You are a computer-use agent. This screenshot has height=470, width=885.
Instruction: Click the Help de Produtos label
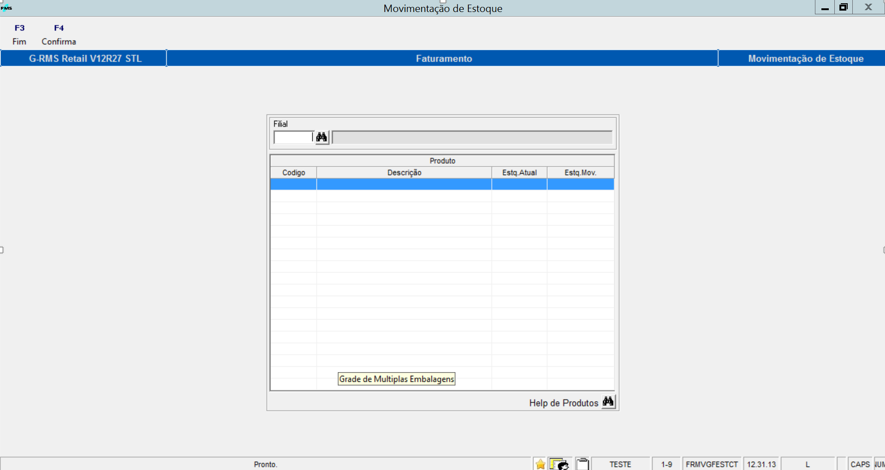[563, 403]
